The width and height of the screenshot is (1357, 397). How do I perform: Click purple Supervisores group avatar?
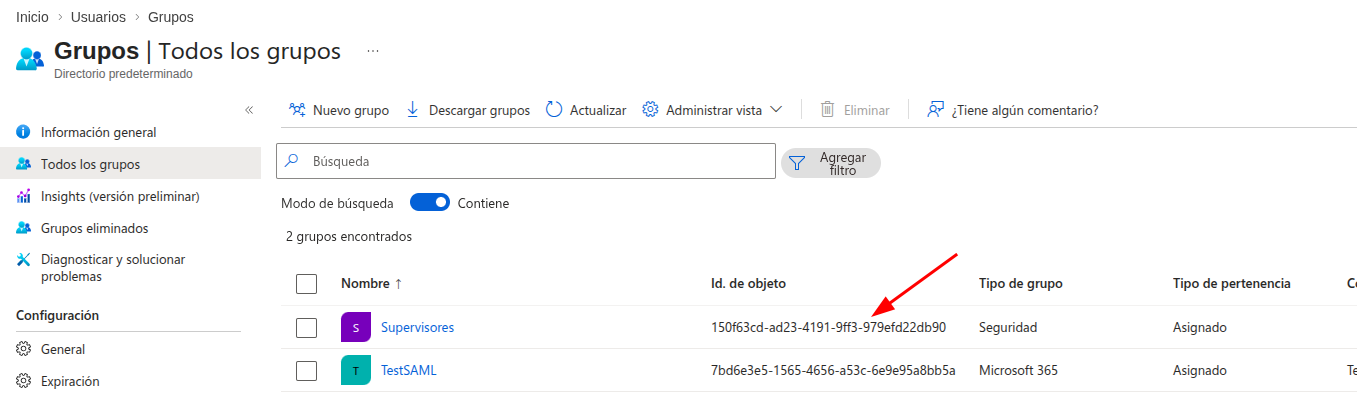(356, 328)
